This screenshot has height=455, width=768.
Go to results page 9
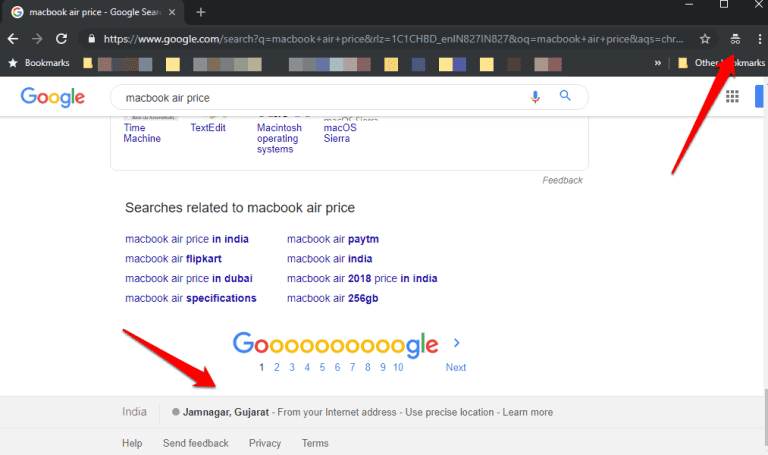click(x=383, y=367)
